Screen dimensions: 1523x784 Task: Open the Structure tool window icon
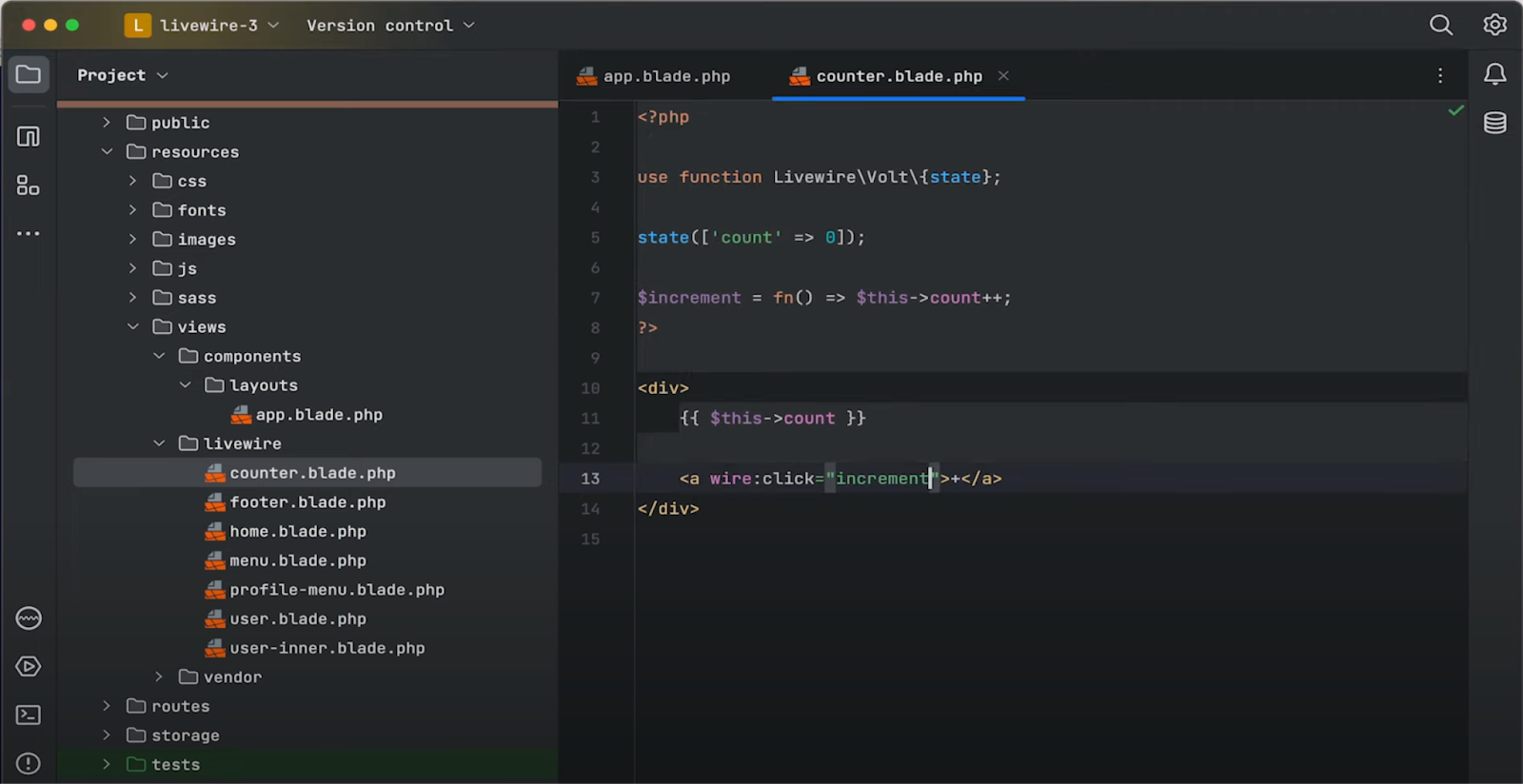29,186
